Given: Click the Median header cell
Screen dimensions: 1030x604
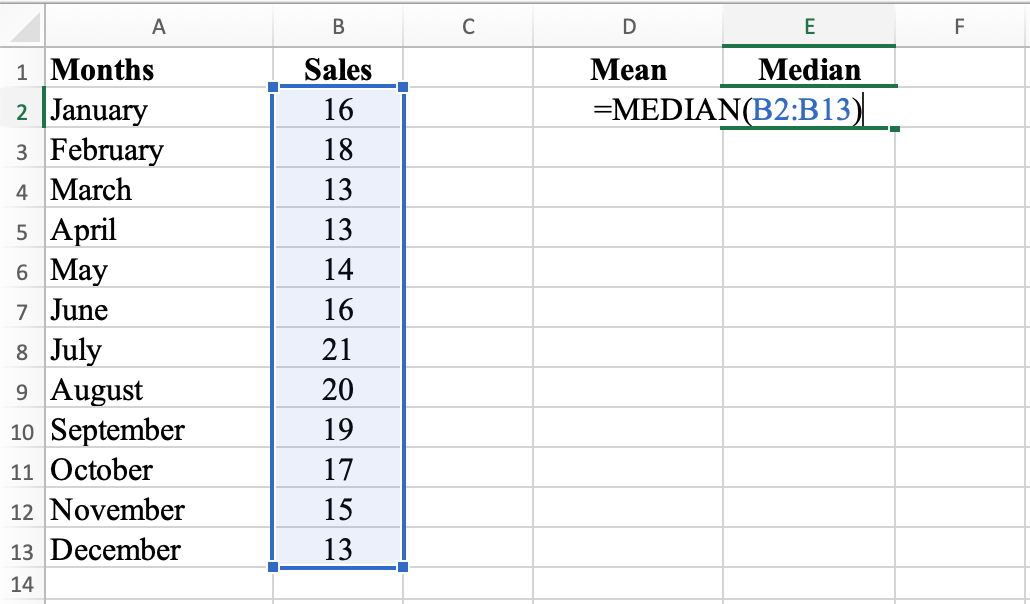Looking at the screenshot, I should click(x=809, y=69).
